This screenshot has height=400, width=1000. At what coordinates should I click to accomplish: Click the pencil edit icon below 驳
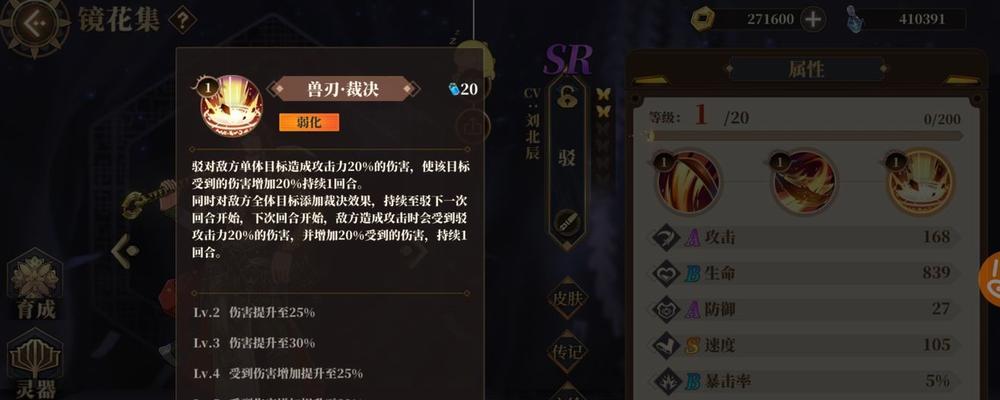[x=566, y=221]
